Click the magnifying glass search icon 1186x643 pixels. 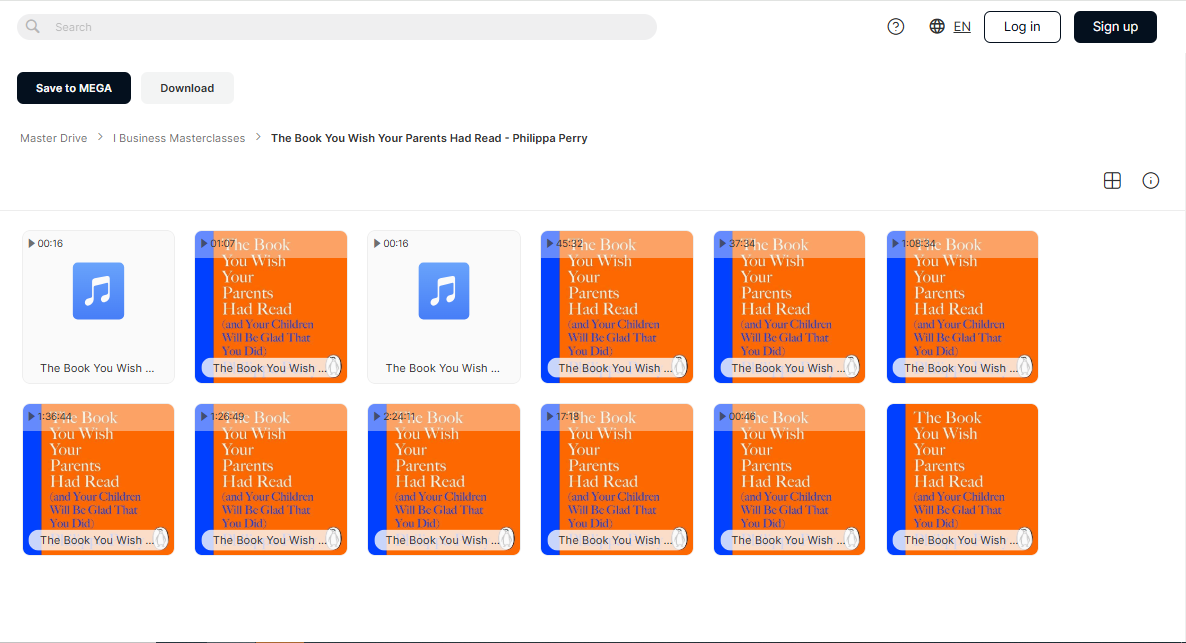pos(33,26)
